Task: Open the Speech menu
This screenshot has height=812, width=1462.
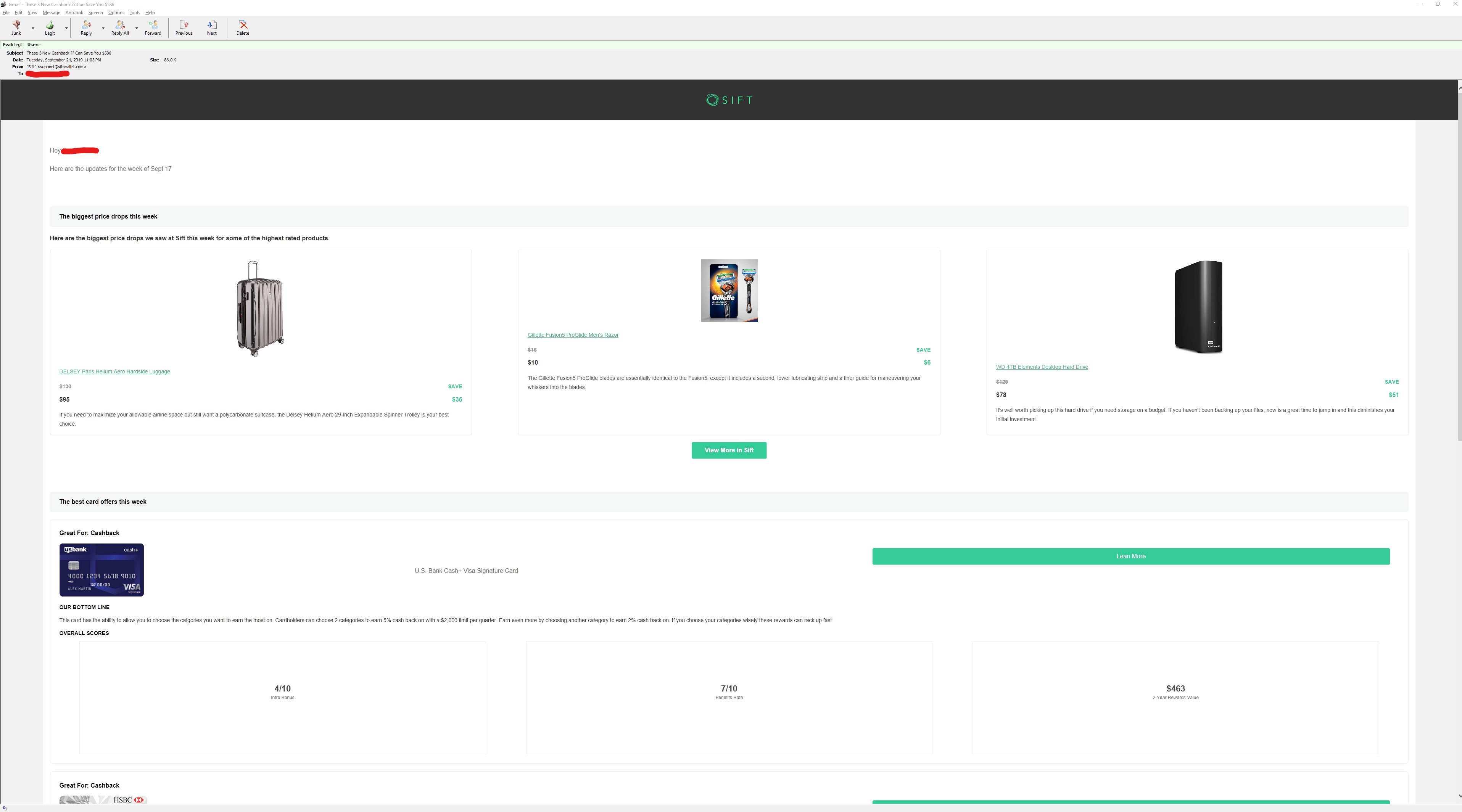Action: point(95,13)
